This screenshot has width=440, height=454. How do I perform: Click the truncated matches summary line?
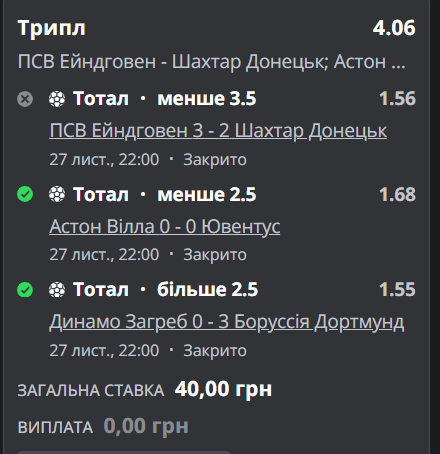[x=212, y=62]
